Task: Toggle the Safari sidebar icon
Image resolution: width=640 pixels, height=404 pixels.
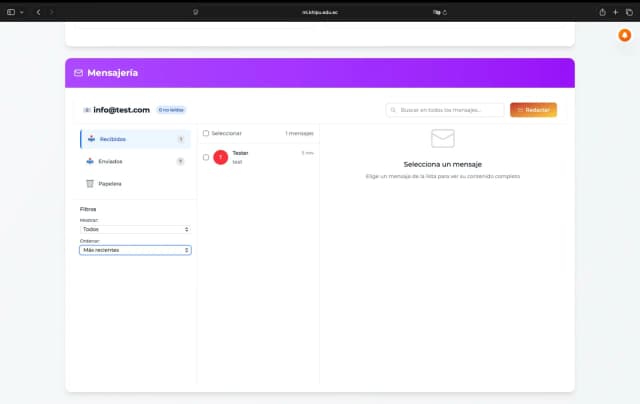Action: point(9,12)
